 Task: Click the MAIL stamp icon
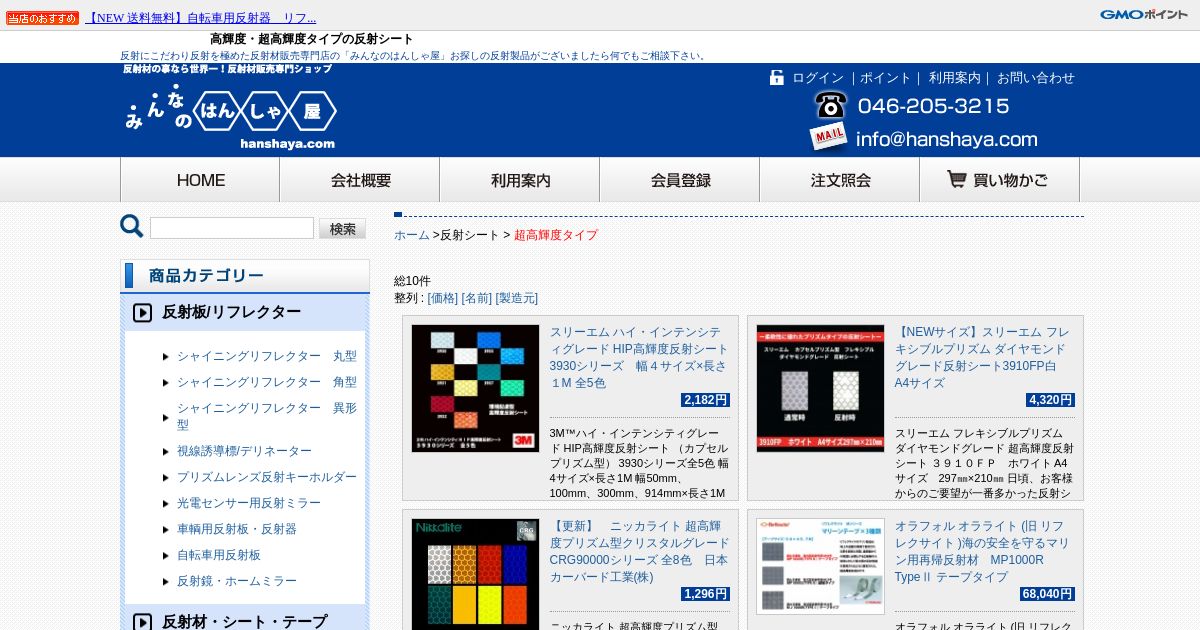(x=829, y=137)
